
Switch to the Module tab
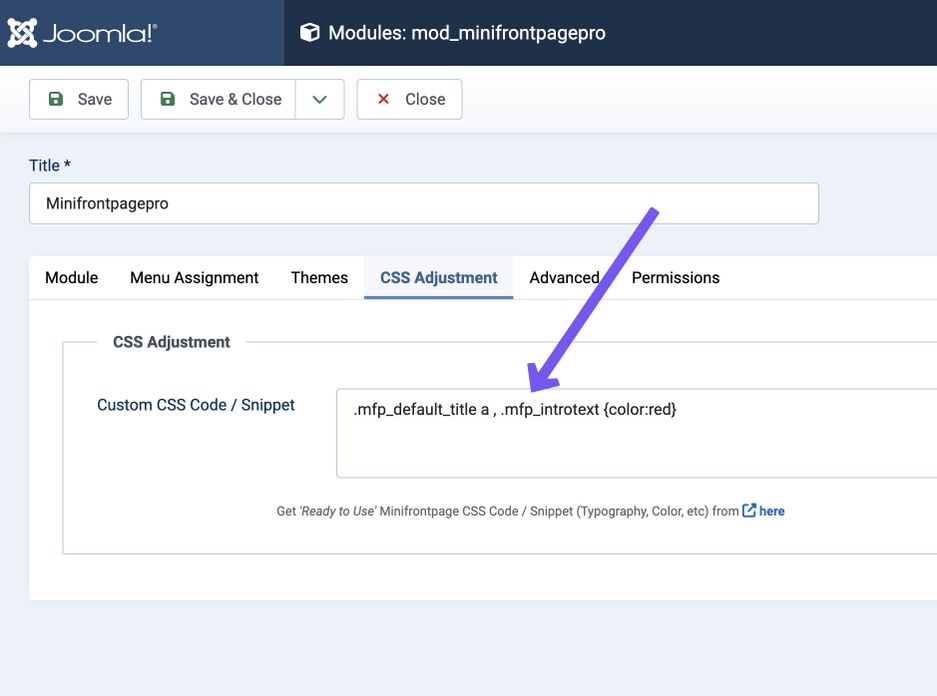coord(71,278)
